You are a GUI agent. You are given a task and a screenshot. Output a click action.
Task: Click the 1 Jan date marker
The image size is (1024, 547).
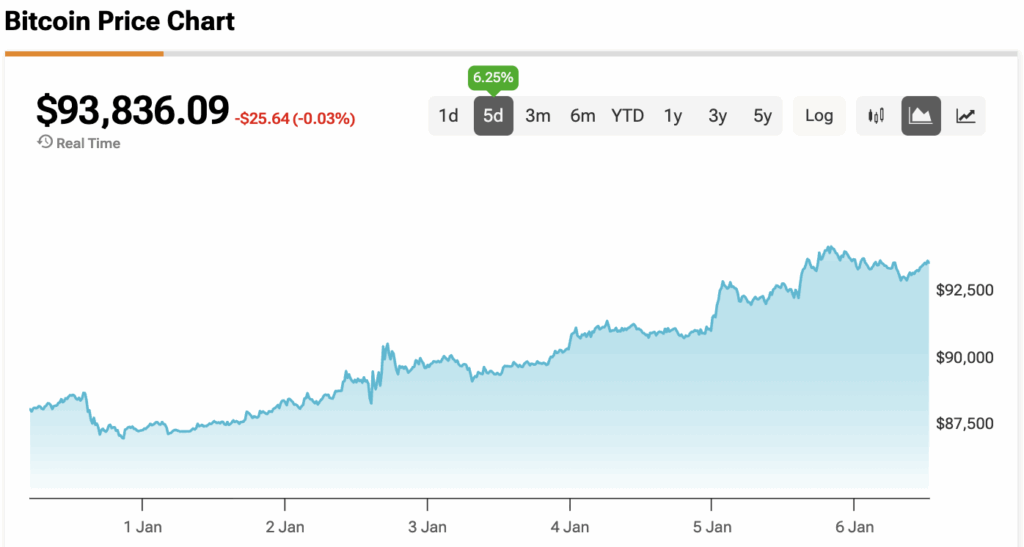coord(142,526)
